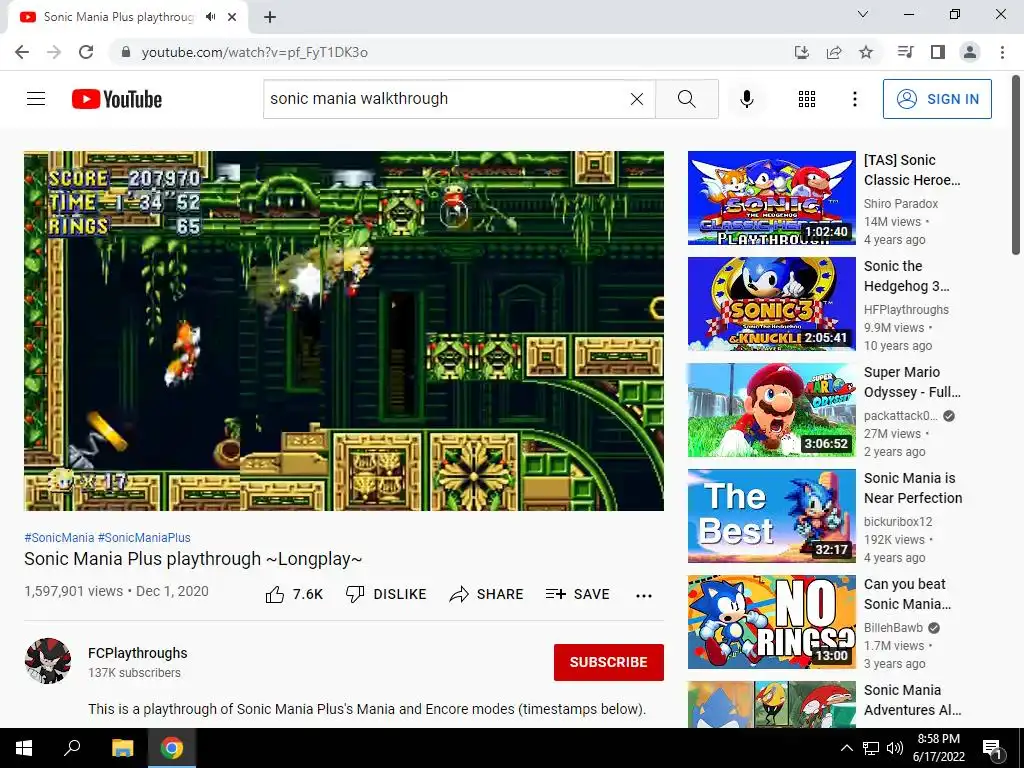
Task: Dislike the video
Action: click(386, 594)
